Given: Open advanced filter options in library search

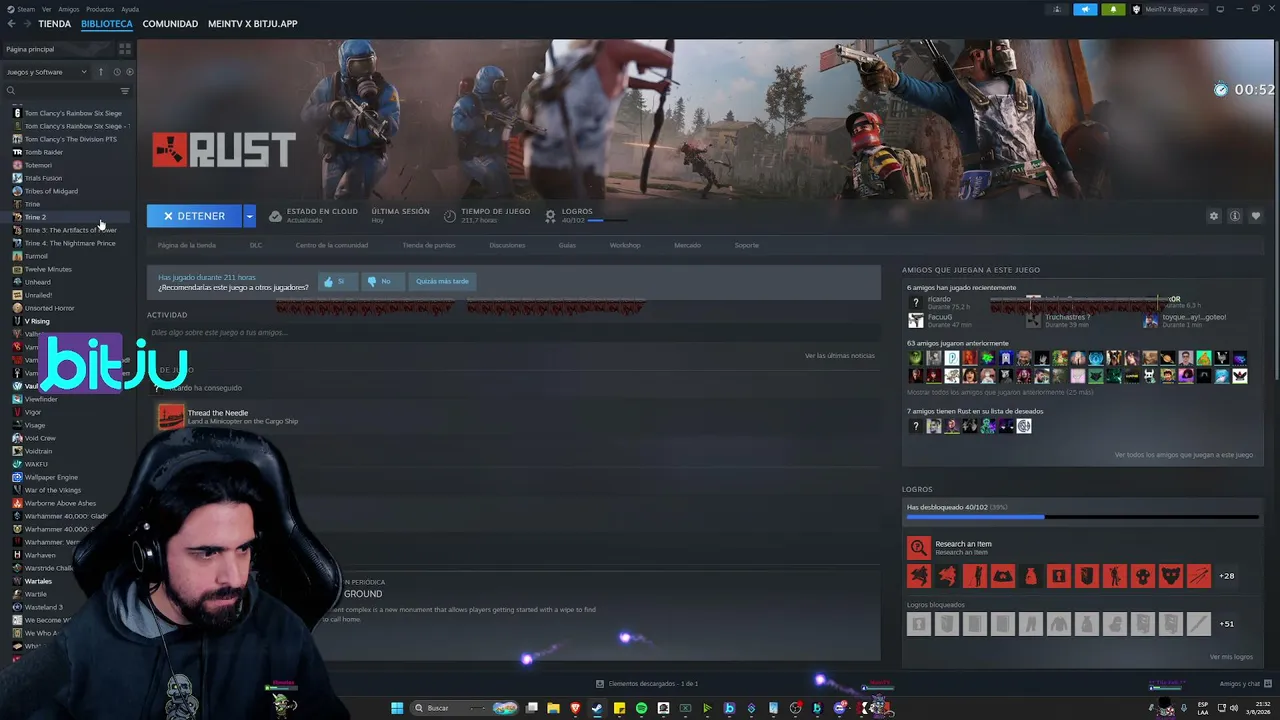Looking at the screenshot, I should 125,91.
